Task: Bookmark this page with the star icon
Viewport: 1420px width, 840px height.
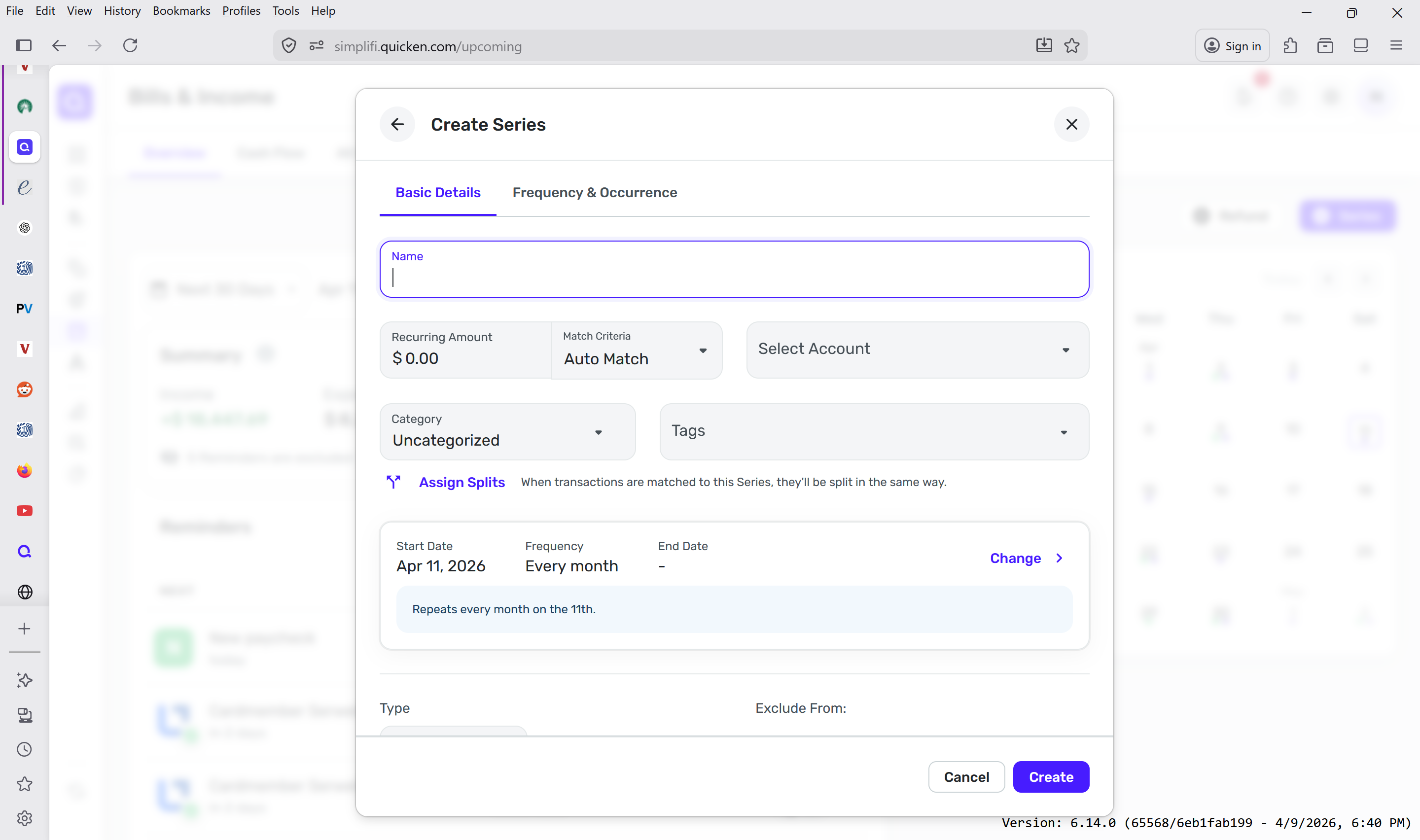Action: (x=1071, y=46)
